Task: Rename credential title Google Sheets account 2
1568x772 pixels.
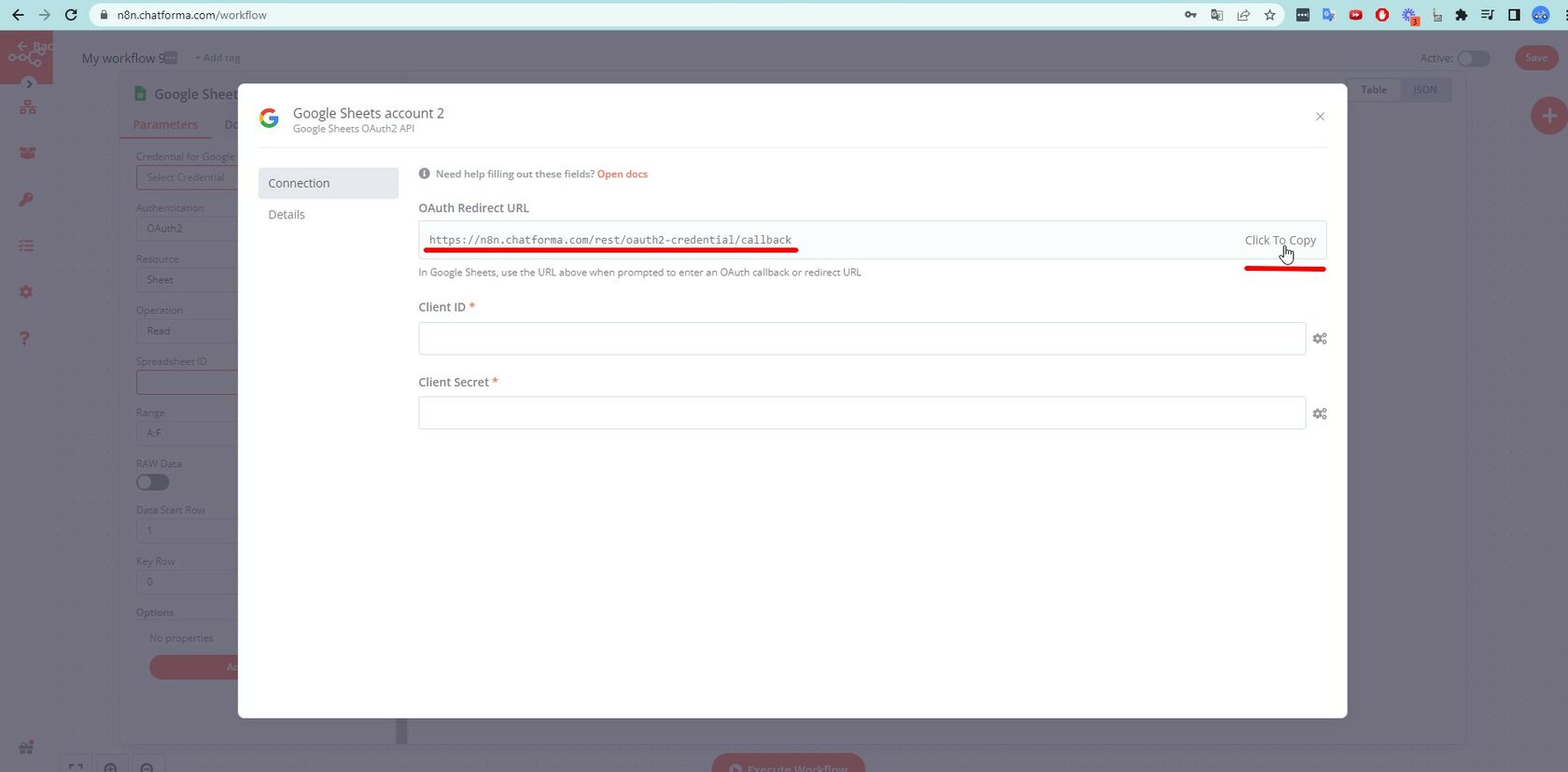Action: point(369,113)
